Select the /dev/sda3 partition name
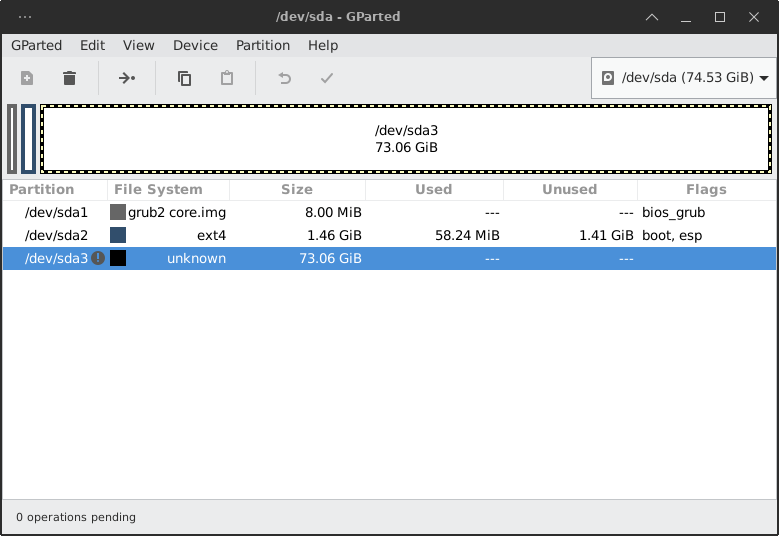This screenshot has width=779, height=536. point(56,258)
